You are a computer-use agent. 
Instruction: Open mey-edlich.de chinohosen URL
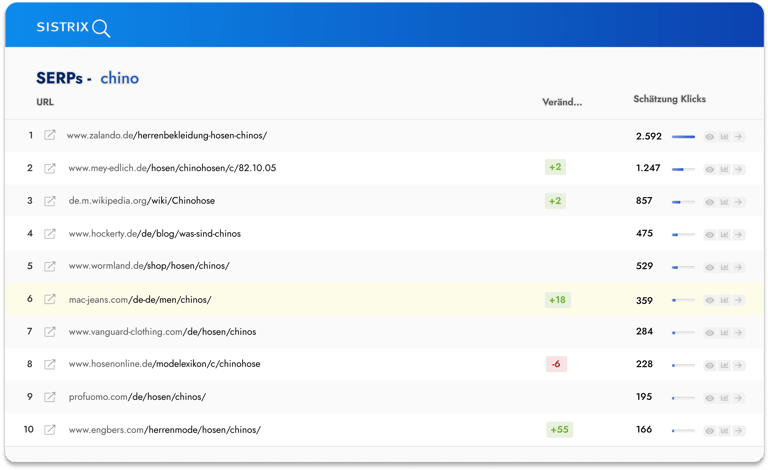coord(172,168)
